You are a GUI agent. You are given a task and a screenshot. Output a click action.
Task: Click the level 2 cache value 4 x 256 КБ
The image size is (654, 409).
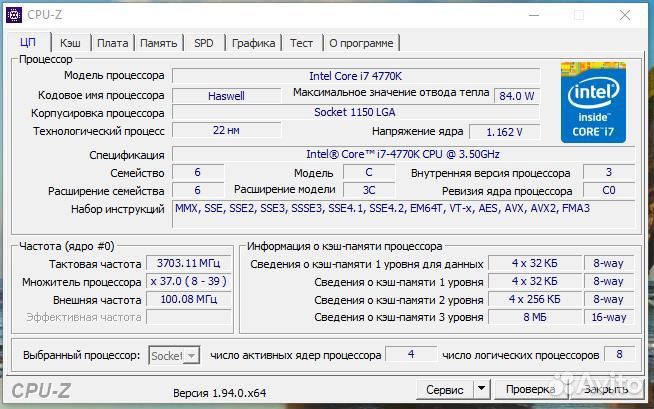pyautogui.click(x=535, y=299)
